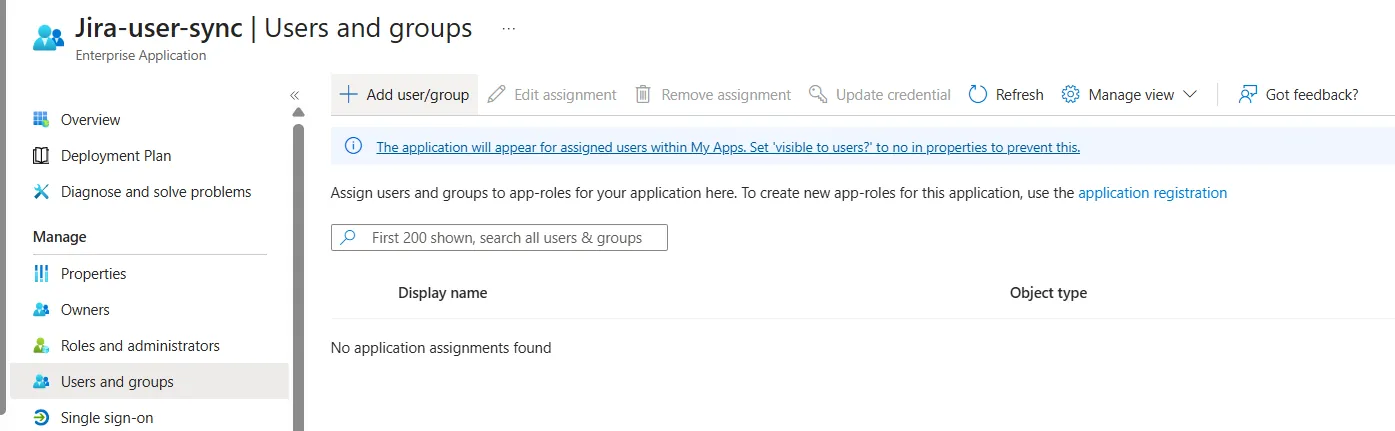Click sidebar scrollbar up arrow
The image size is (1395, 431).
tap(298, 112)
